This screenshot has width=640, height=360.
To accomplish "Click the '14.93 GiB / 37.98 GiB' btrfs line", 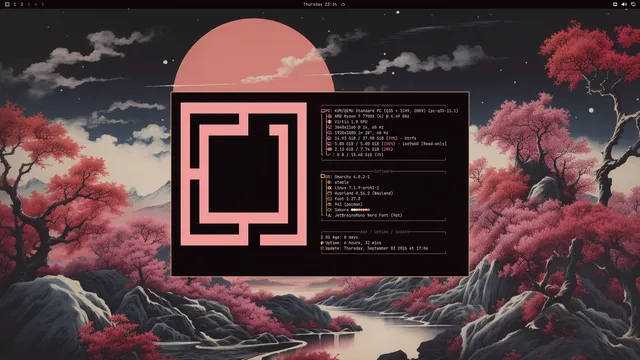I will 376,138.
